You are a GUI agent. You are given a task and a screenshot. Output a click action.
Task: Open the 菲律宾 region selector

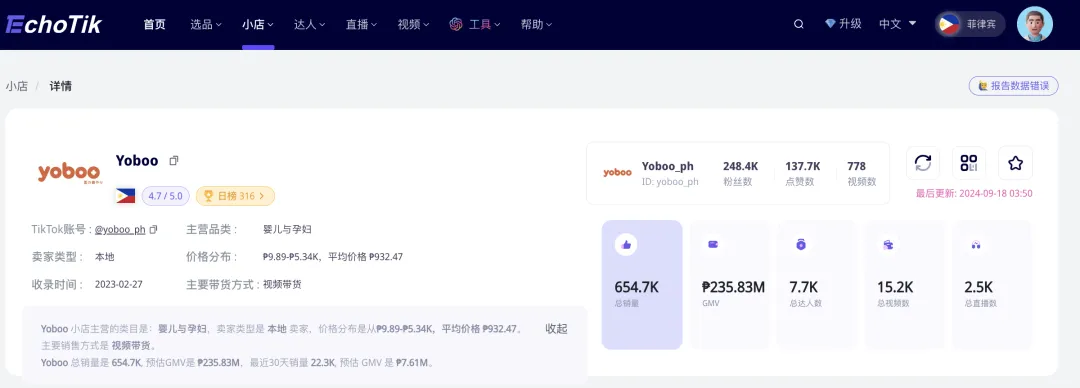(x=970, y=24)
